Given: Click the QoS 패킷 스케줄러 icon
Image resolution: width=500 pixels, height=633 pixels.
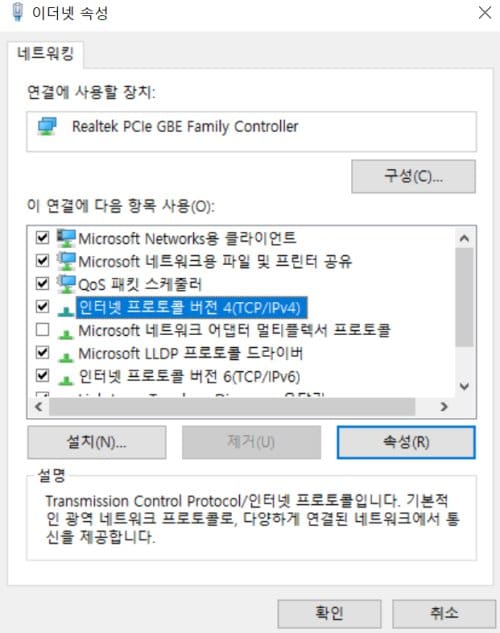Looking at the screenshot, I should (x=66, y=284).
